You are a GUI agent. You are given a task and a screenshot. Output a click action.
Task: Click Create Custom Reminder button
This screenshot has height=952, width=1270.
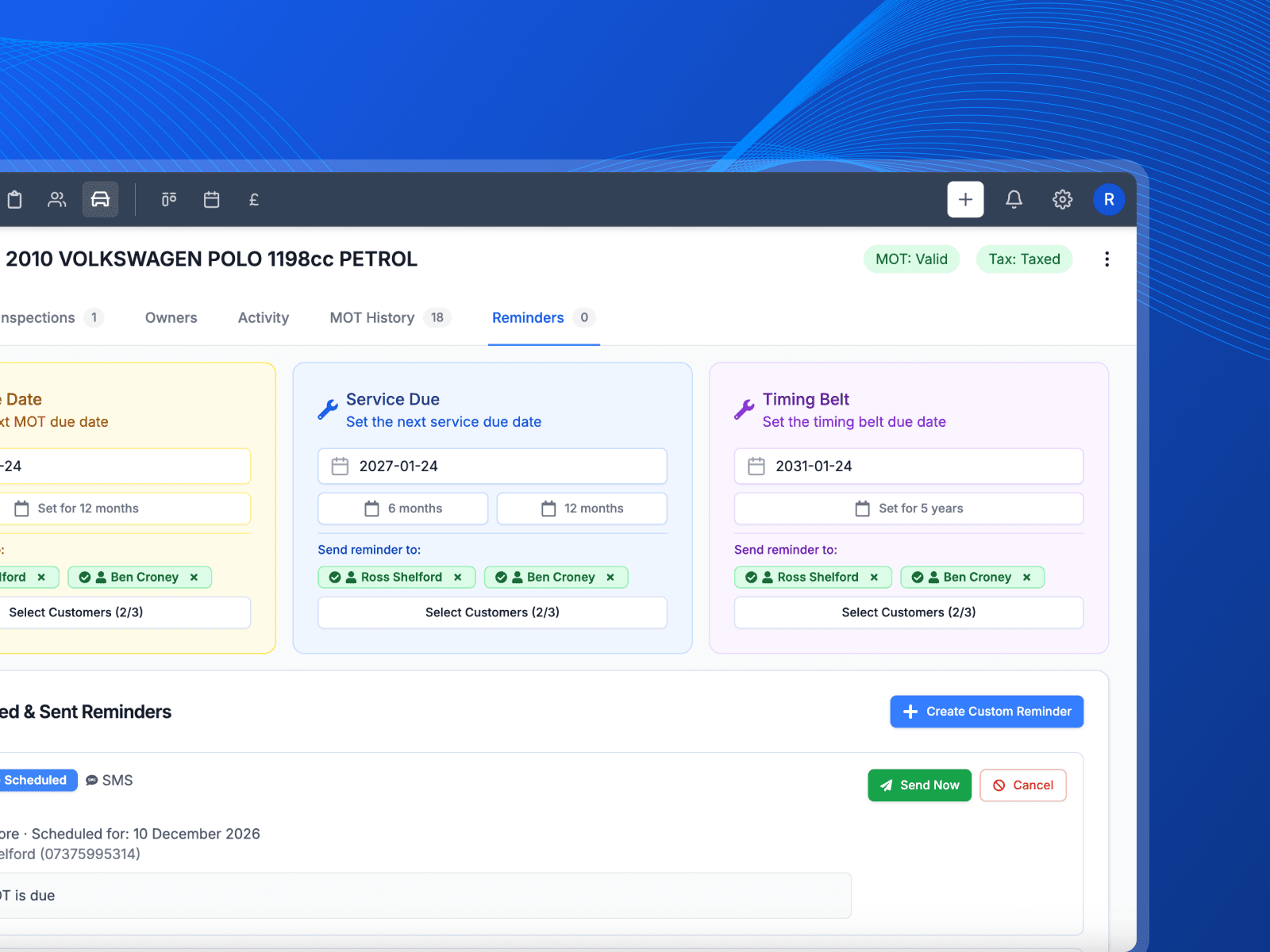(x=987, y=712)
